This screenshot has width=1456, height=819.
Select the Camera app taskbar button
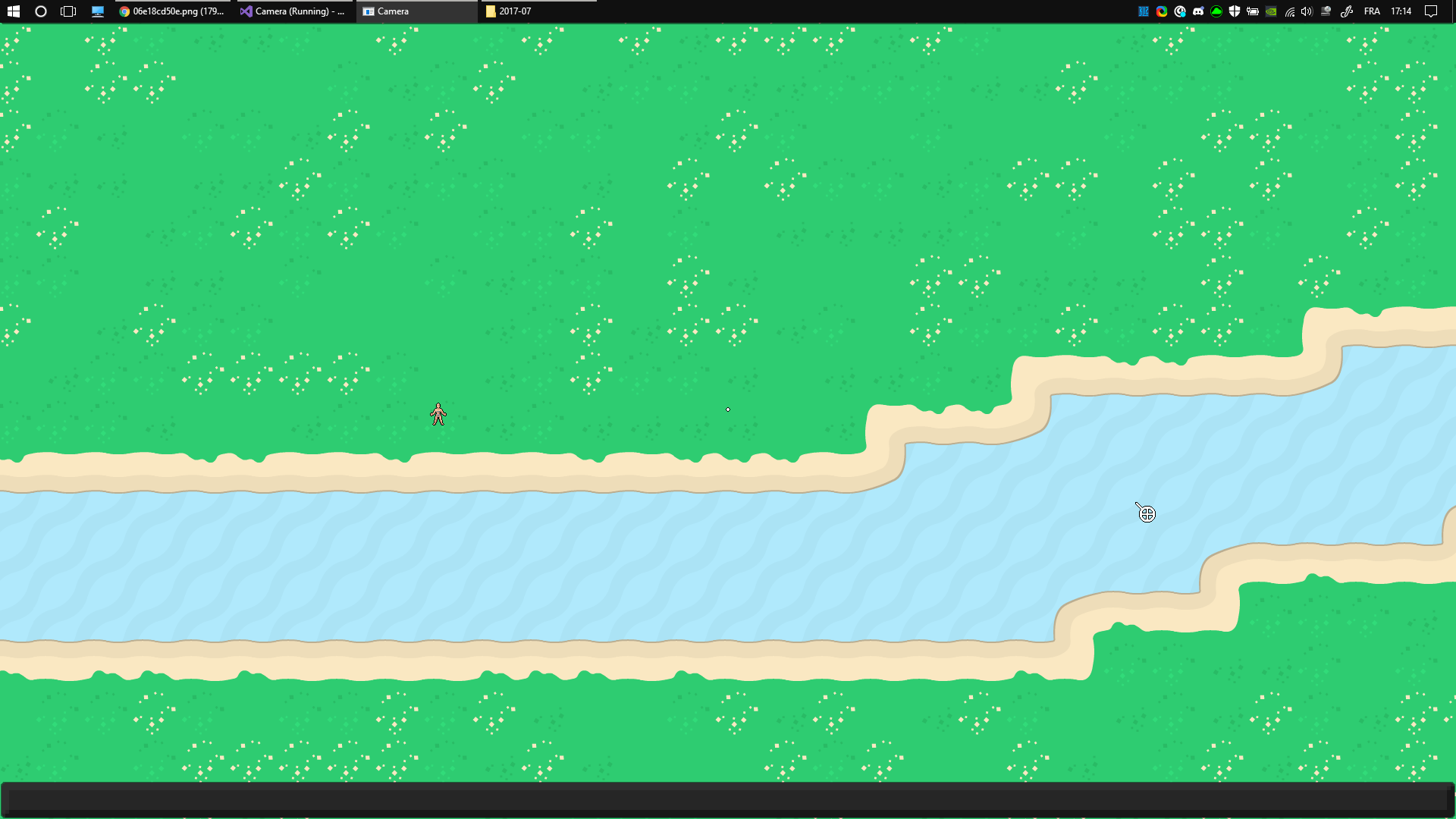(416, 11)
